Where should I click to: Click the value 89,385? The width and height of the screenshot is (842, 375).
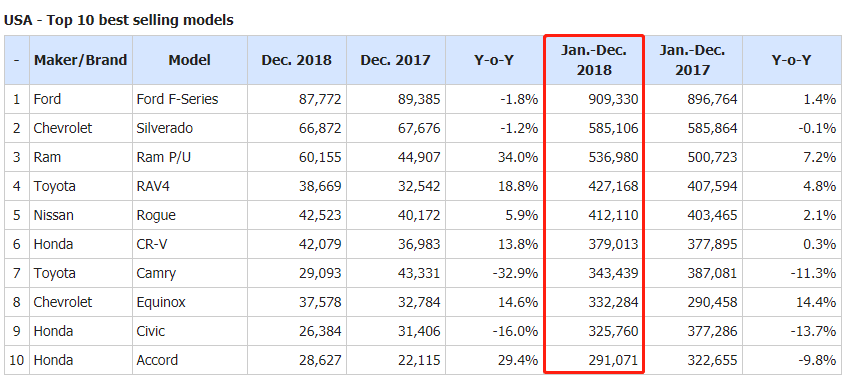click(x=418, y=99)
